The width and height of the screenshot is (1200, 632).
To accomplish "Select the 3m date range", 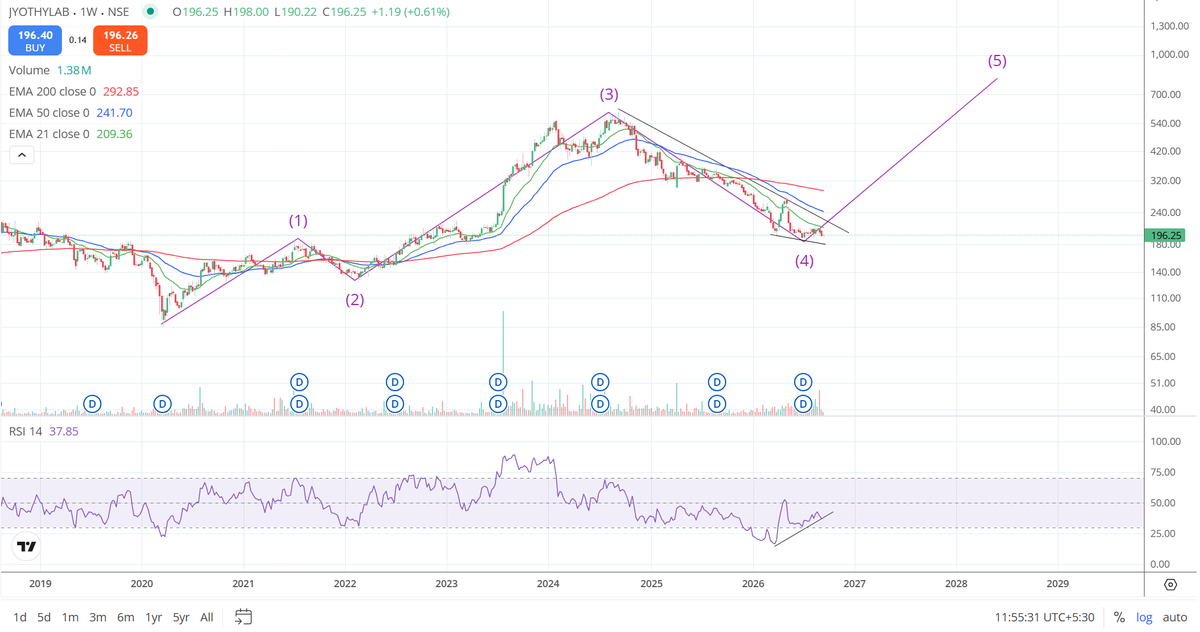I will coord(98,617).
